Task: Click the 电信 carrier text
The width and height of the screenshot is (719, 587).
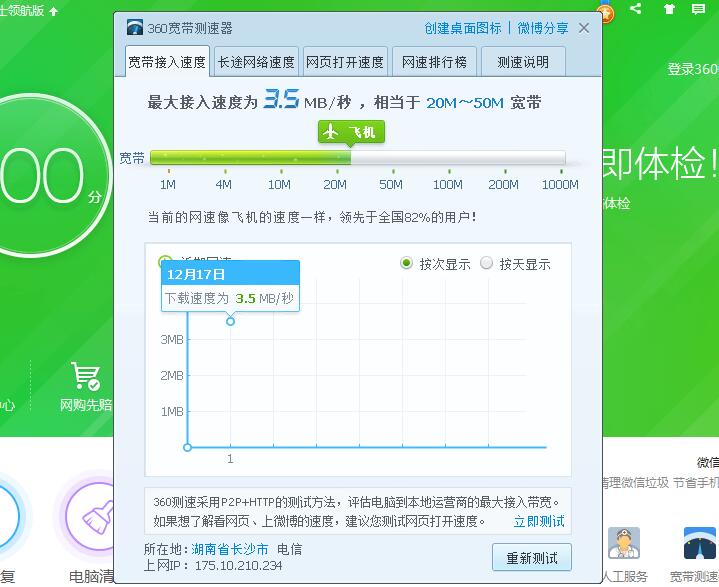Action: pyautogui.click(x=289, y=549)
